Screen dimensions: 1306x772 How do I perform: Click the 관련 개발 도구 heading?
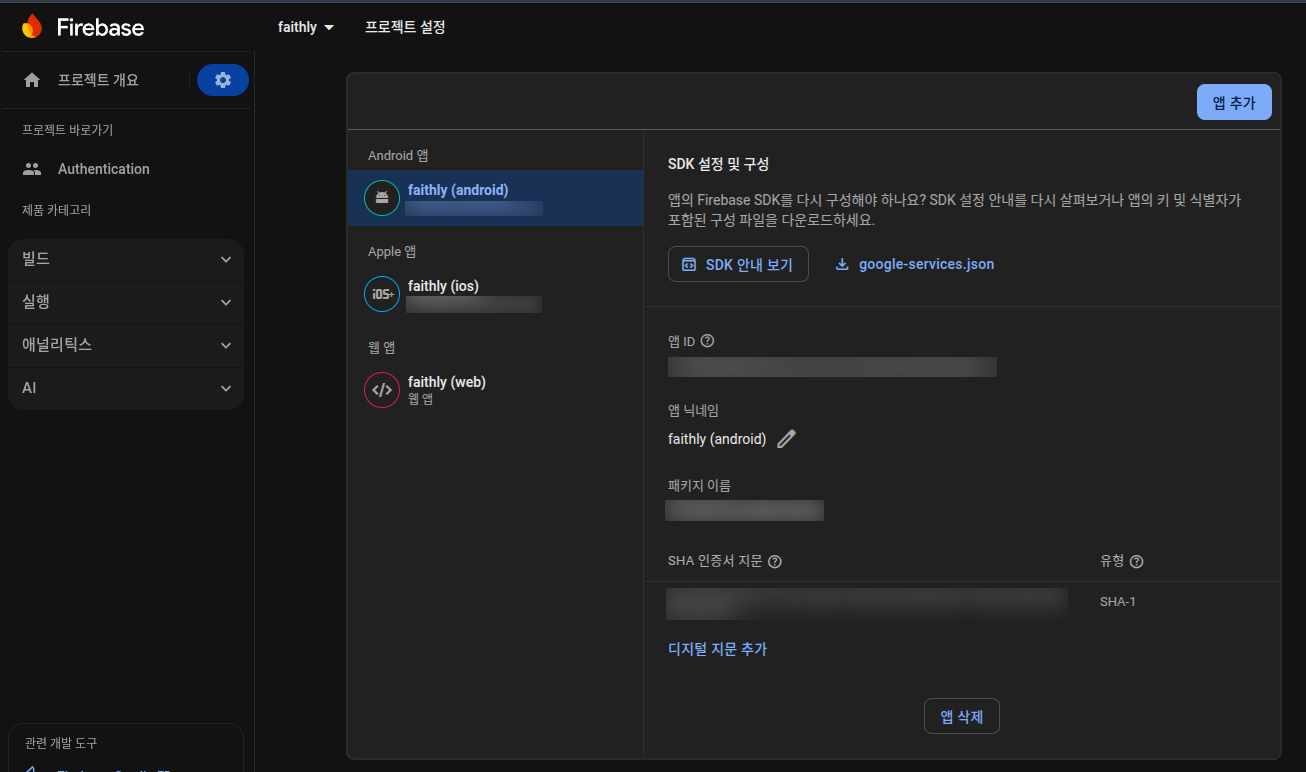click(x=61, y=743)
